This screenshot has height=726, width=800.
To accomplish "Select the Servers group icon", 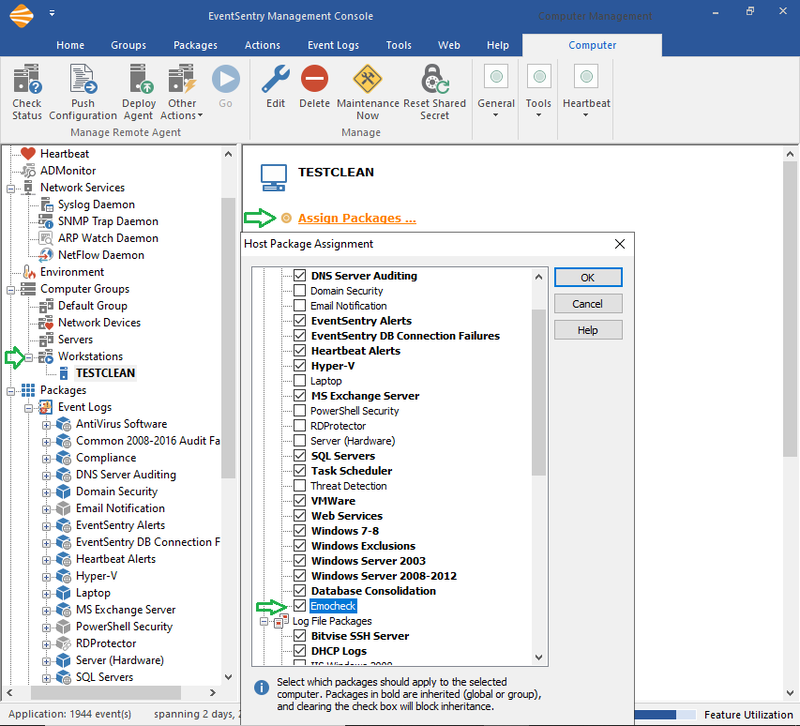I will coord(46,339).
